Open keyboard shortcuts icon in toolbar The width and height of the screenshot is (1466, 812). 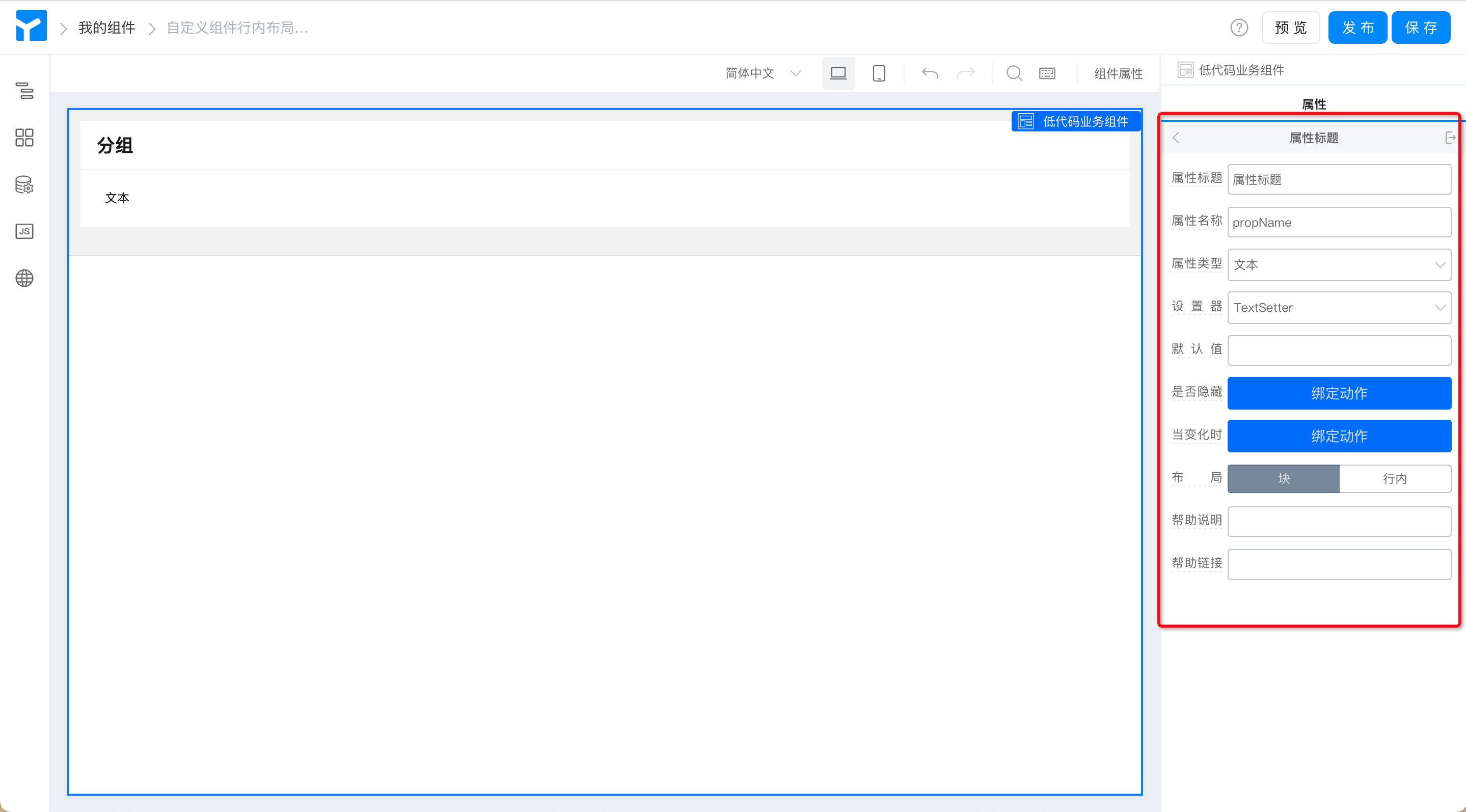pos(1047,73)
